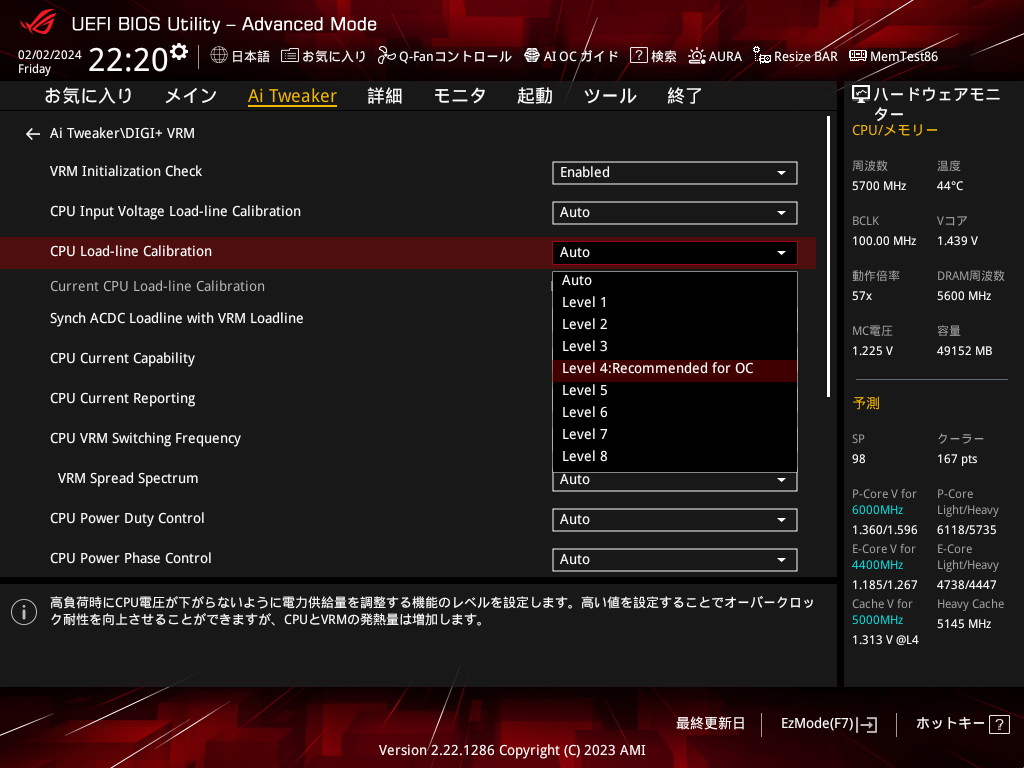The width and height of the screenshot is (1024, 768).
Task: Switch to the お気に入り main tab
Action: click(x=89, y=96)
